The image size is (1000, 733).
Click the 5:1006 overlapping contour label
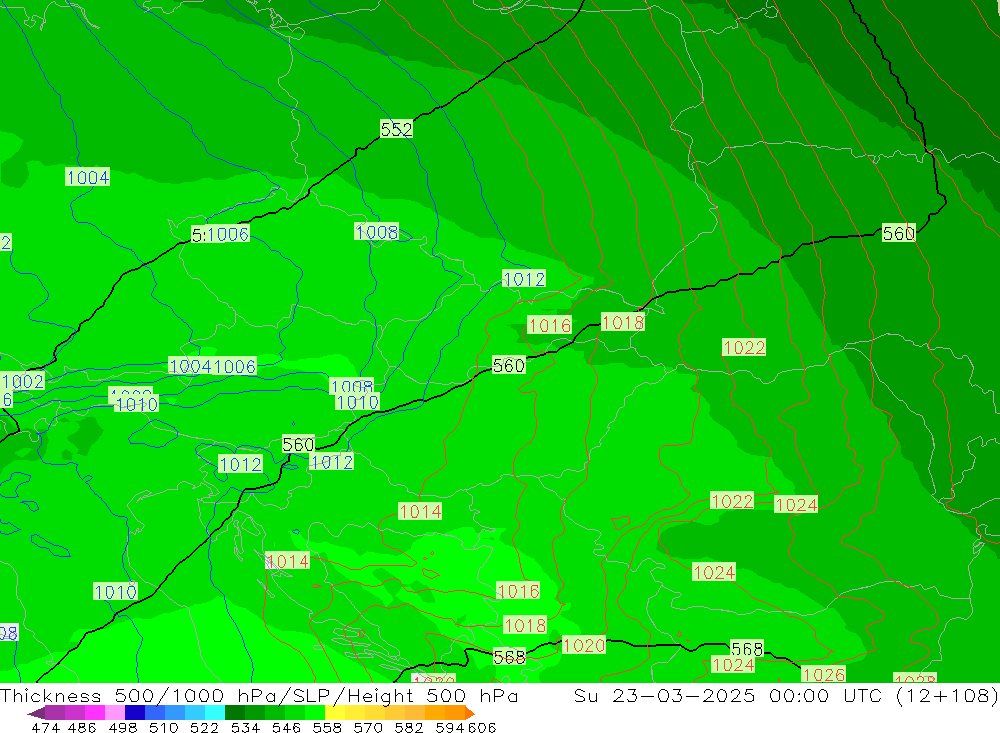point(220,234)
